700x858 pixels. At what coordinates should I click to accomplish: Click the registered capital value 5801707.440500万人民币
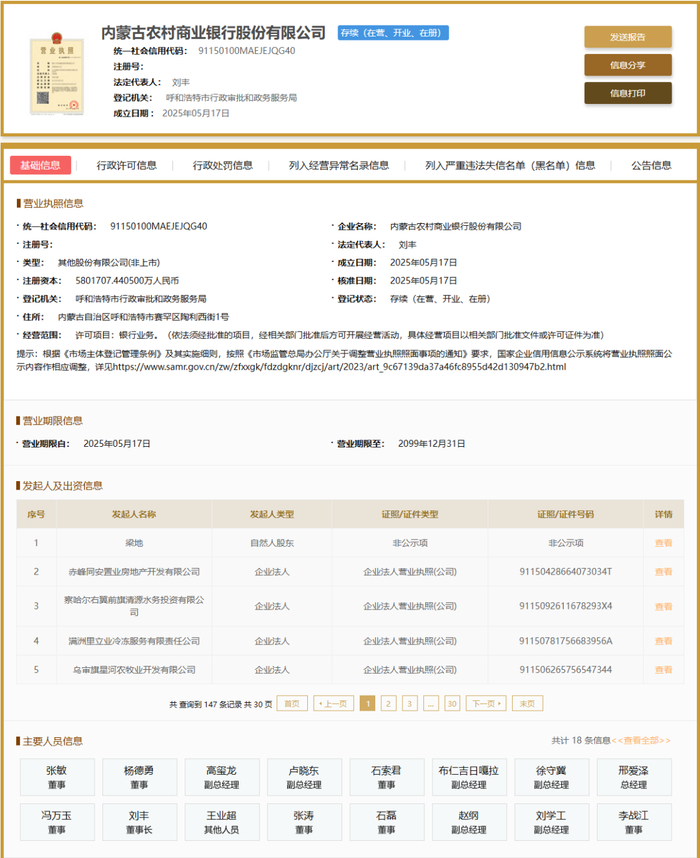pyautogui.click(x=127, y=281)
